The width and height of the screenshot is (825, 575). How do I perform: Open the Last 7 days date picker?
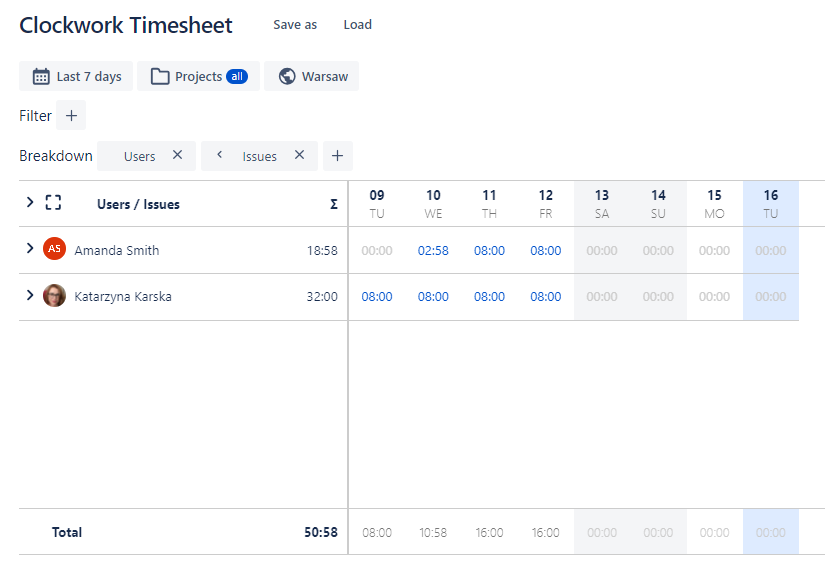[x=76, y=77]
